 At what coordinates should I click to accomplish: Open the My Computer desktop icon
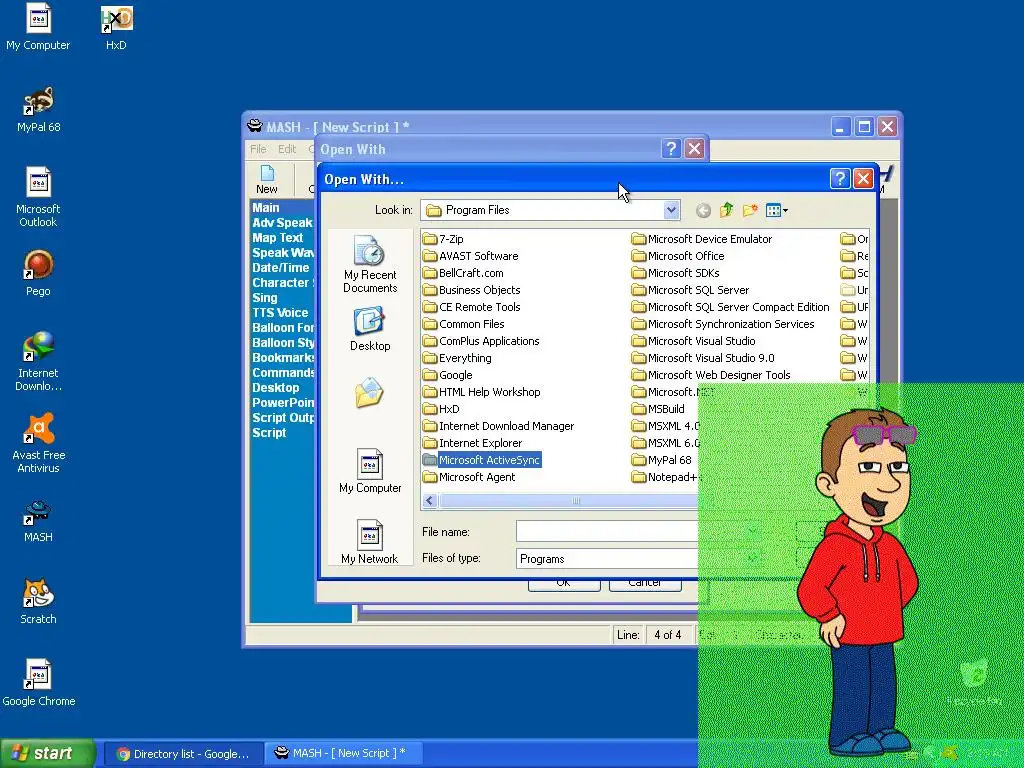(38, 27)
